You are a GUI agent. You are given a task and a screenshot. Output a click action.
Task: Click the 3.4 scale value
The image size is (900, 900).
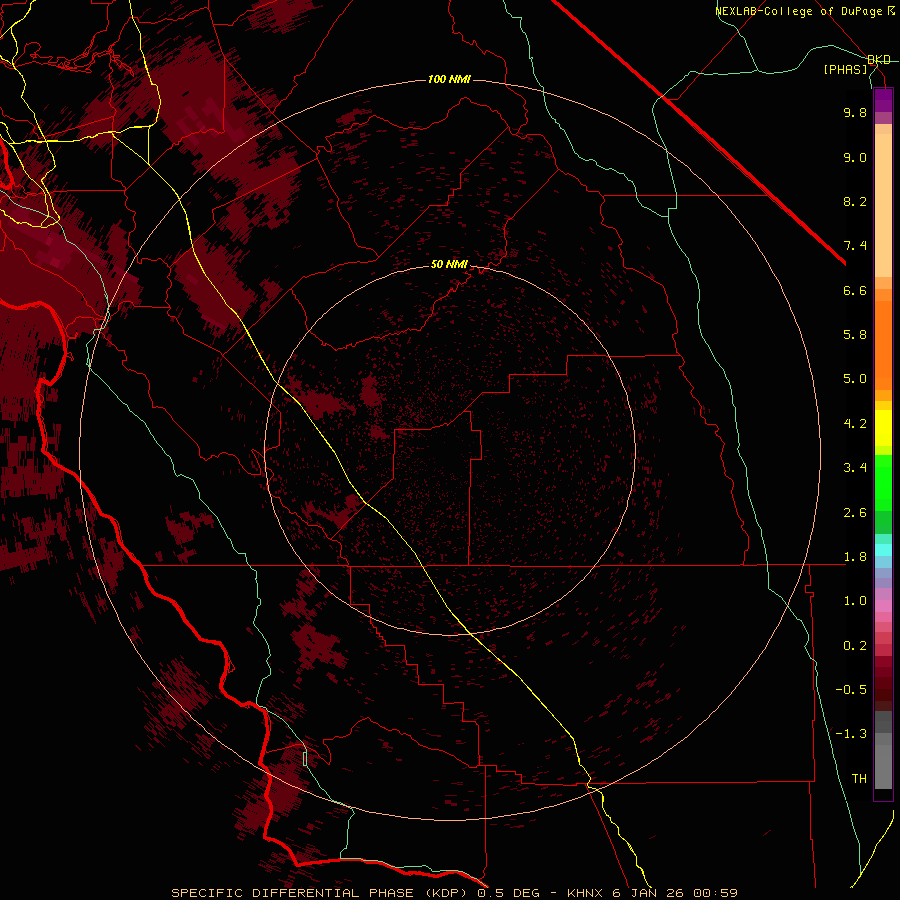[855, 468]
